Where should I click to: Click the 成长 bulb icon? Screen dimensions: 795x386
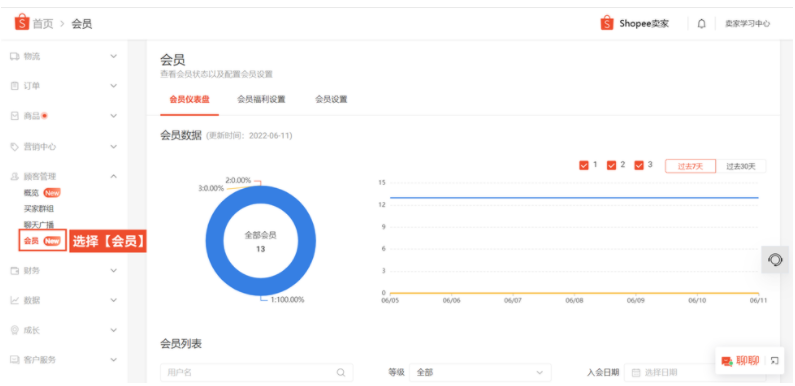pos(15,330)
